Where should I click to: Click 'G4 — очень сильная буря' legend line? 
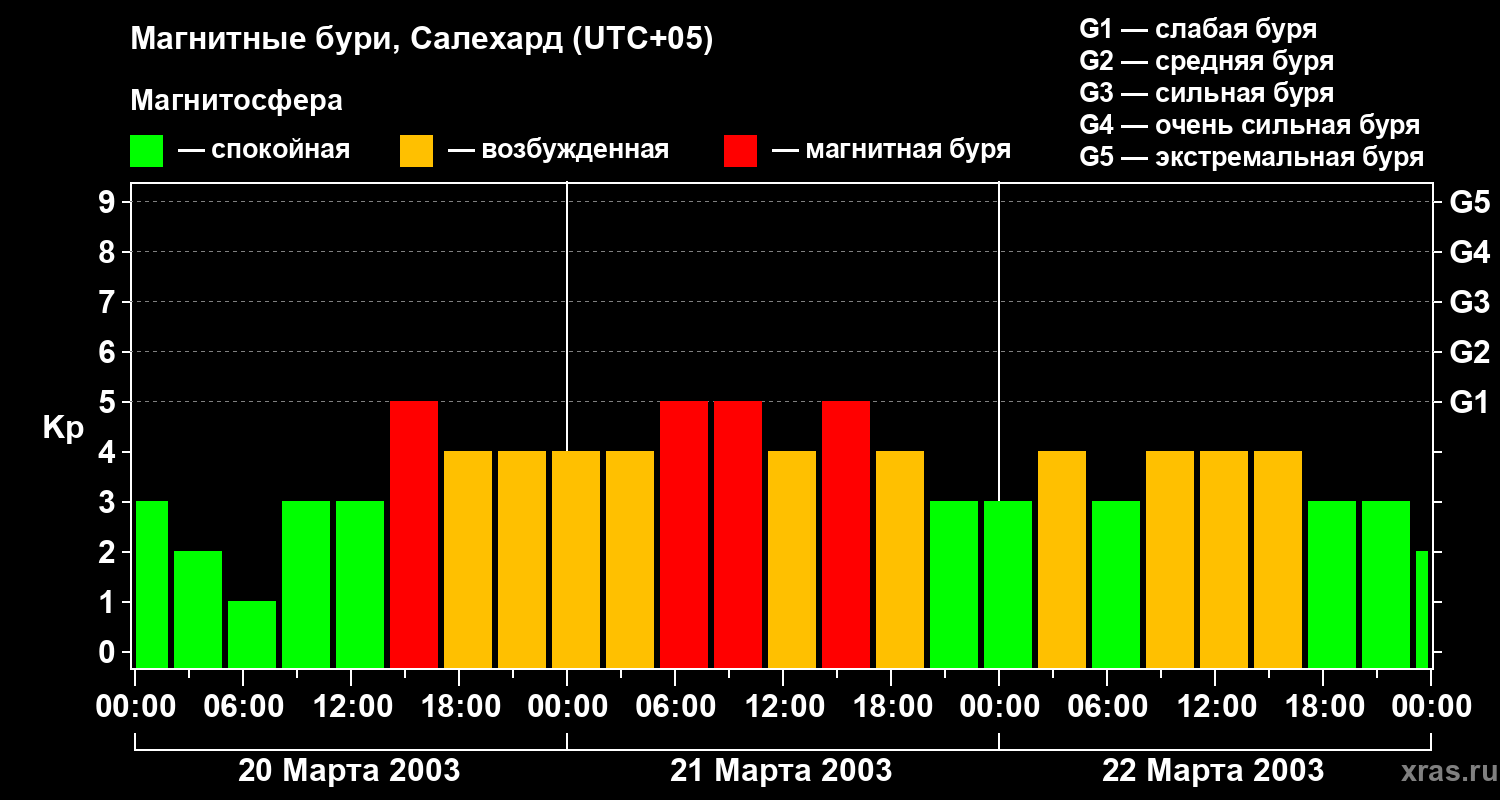coord(1250,125)
